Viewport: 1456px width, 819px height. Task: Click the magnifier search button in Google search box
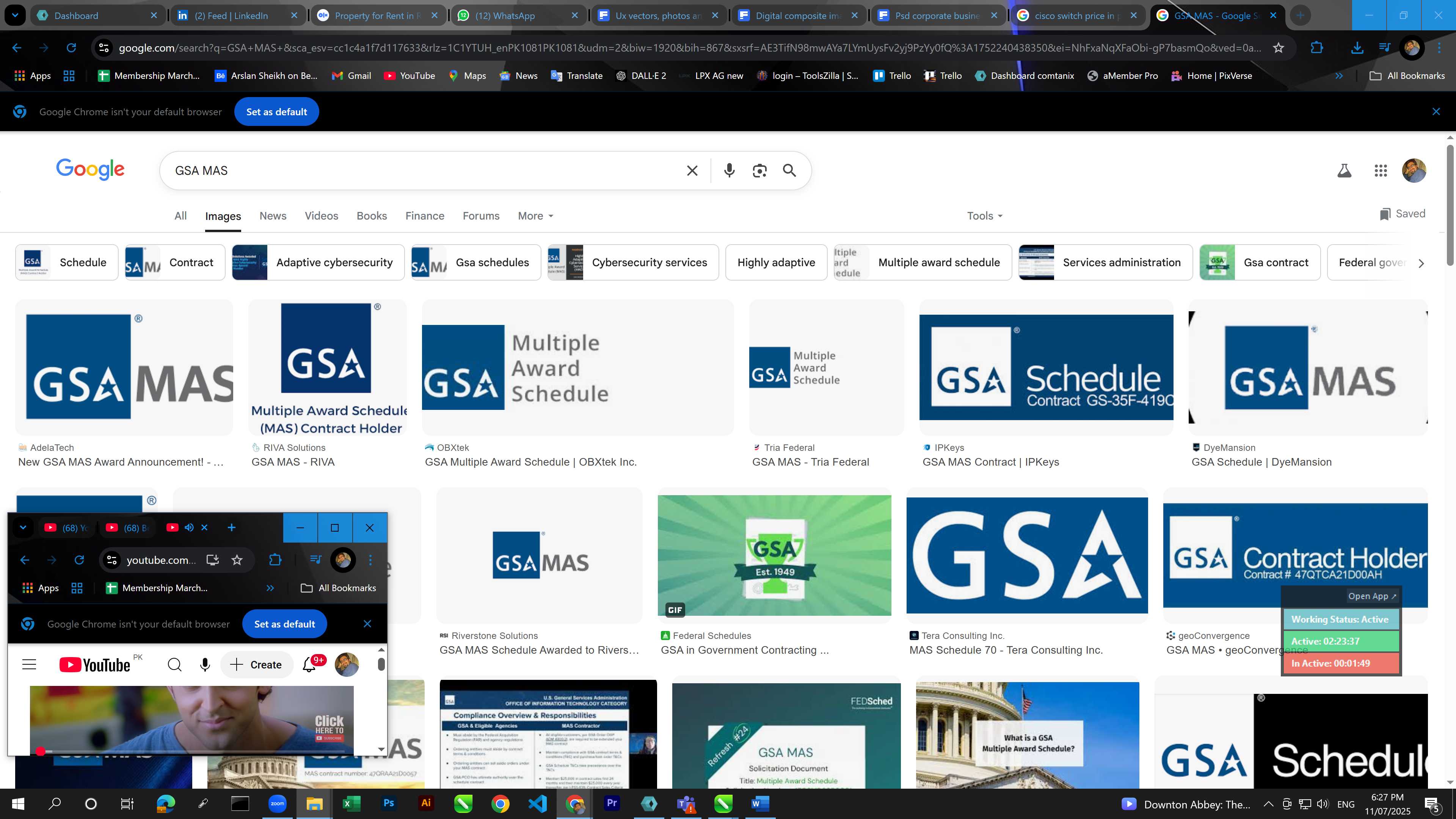tap(789, 170)
